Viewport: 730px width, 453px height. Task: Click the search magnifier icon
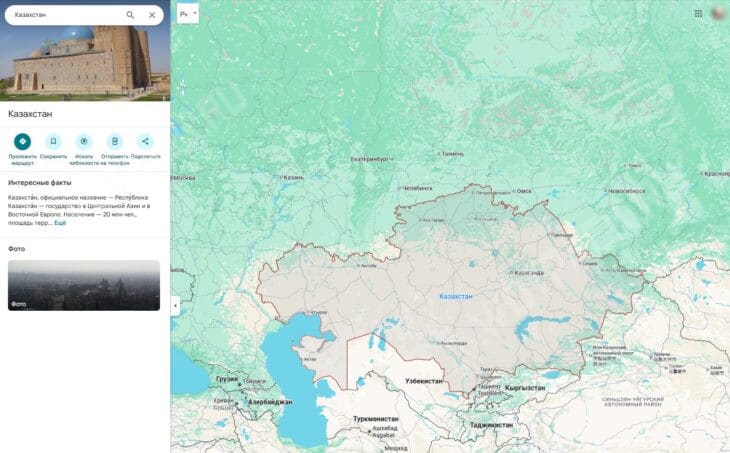(x=130, y=15)
